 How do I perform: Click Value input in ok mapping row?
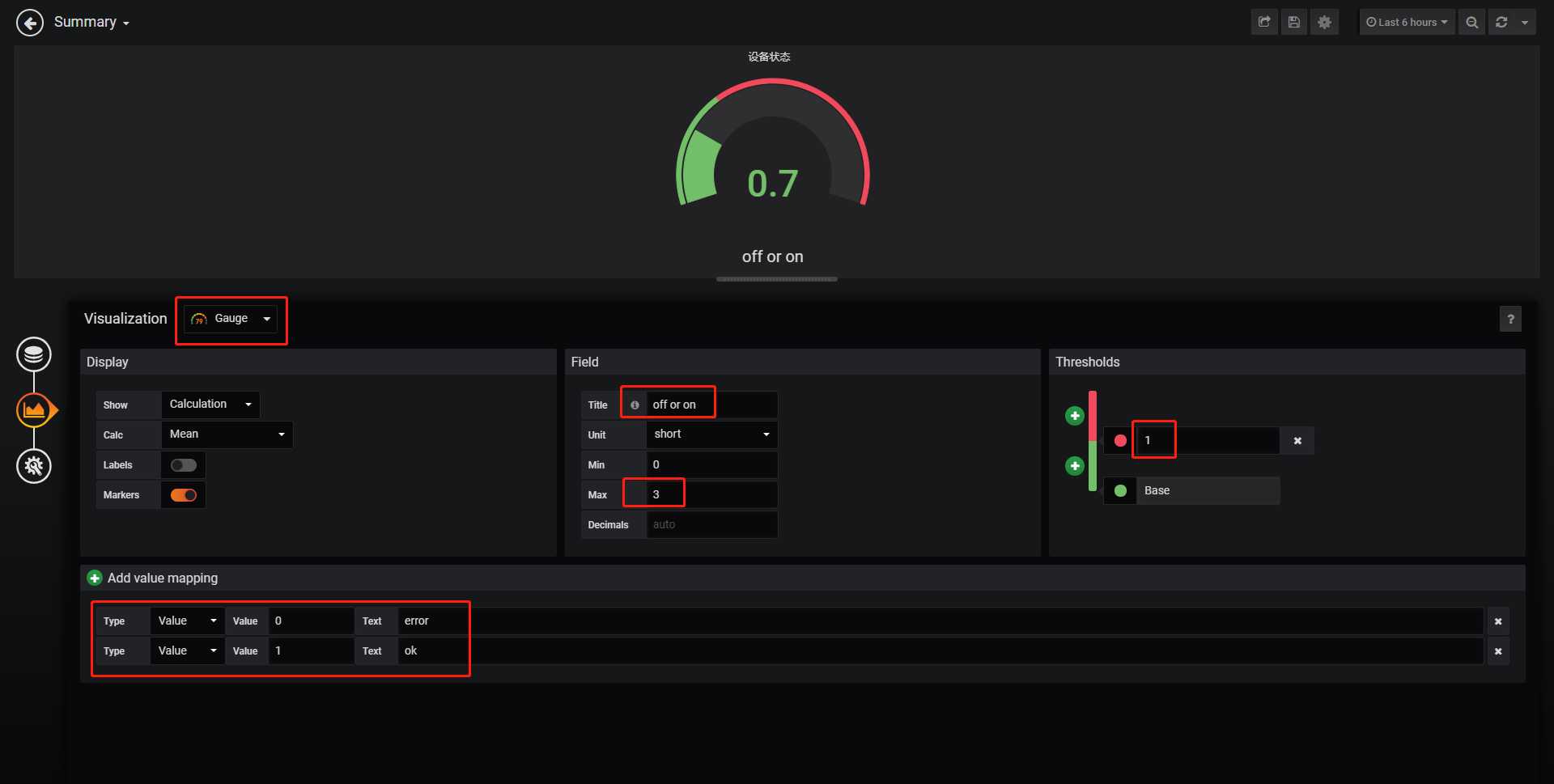point(310,651)
